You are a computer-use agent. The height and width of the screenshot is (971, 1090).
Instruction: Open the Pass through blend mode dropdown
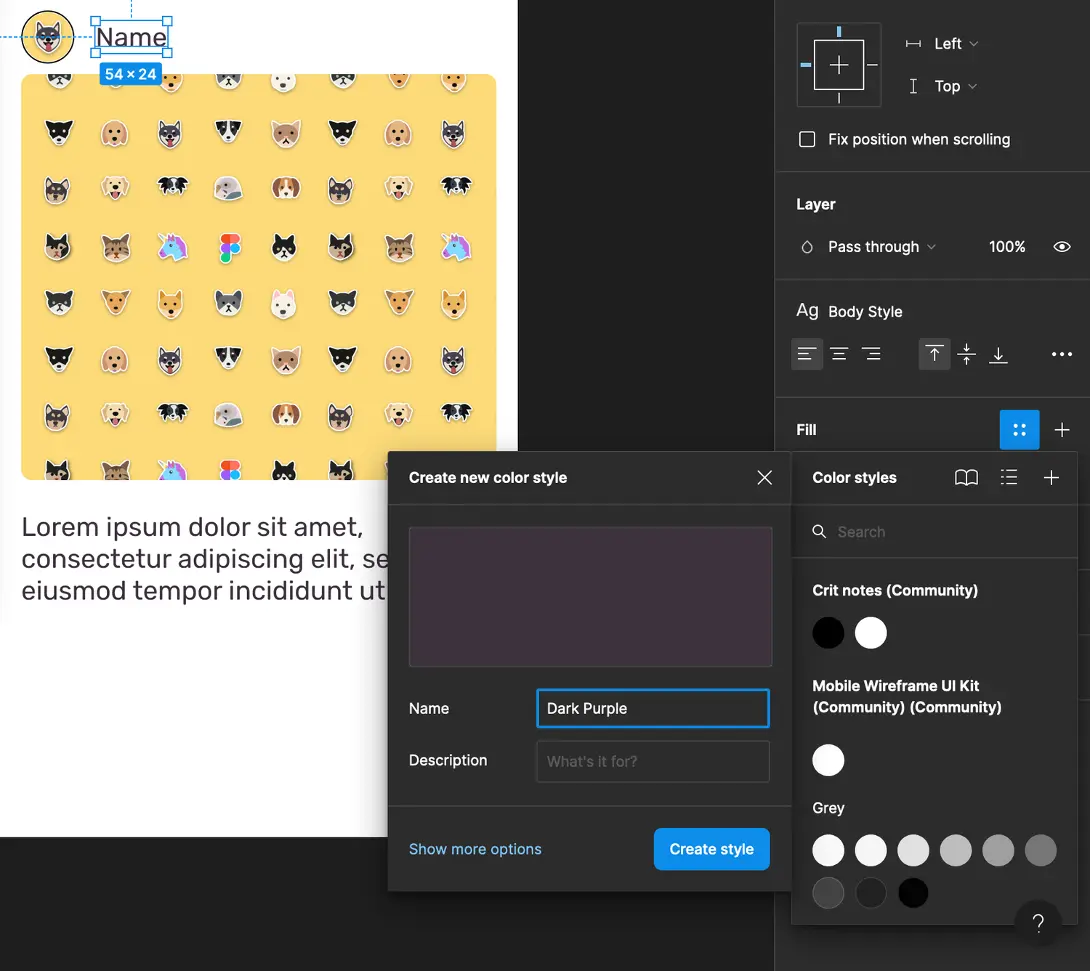881,247
